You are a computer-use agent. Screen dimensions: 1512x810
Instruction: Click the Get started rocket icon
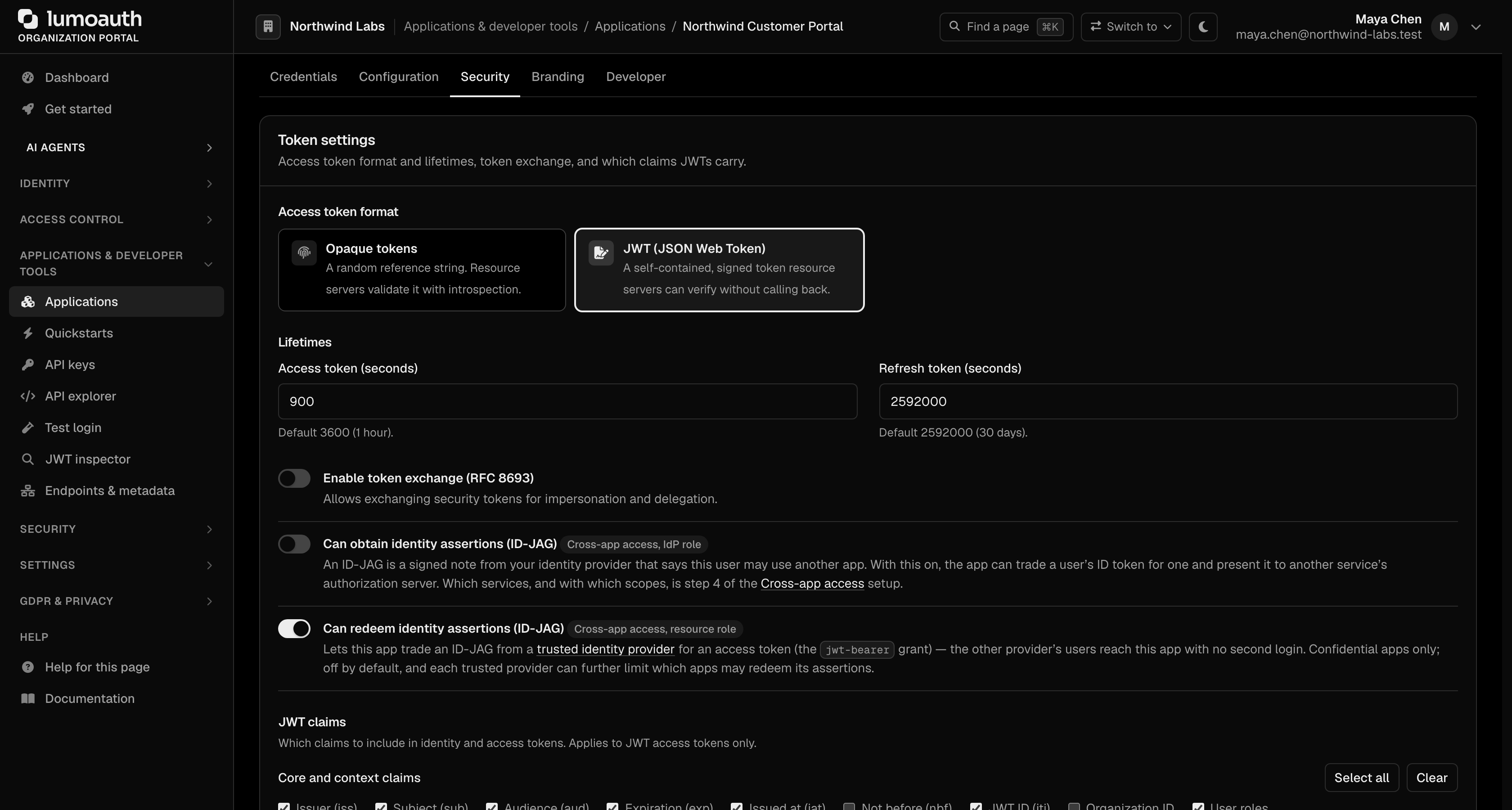27,109
